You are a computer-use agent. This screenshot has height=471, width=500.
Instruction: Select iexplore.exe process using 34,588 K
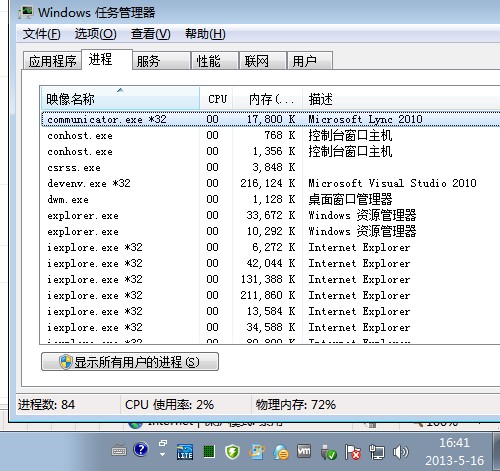click(x=271, y=327)
